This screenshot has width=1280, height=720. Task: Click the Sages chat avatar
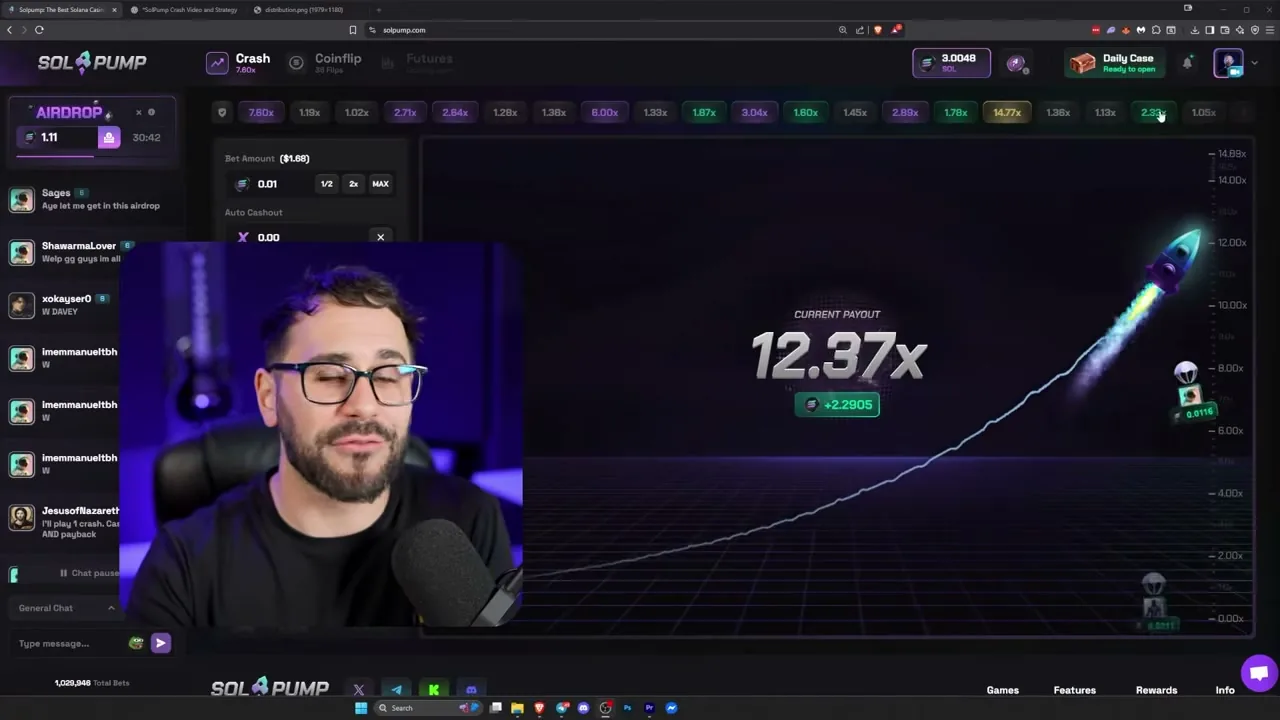(x=21, y=199)
